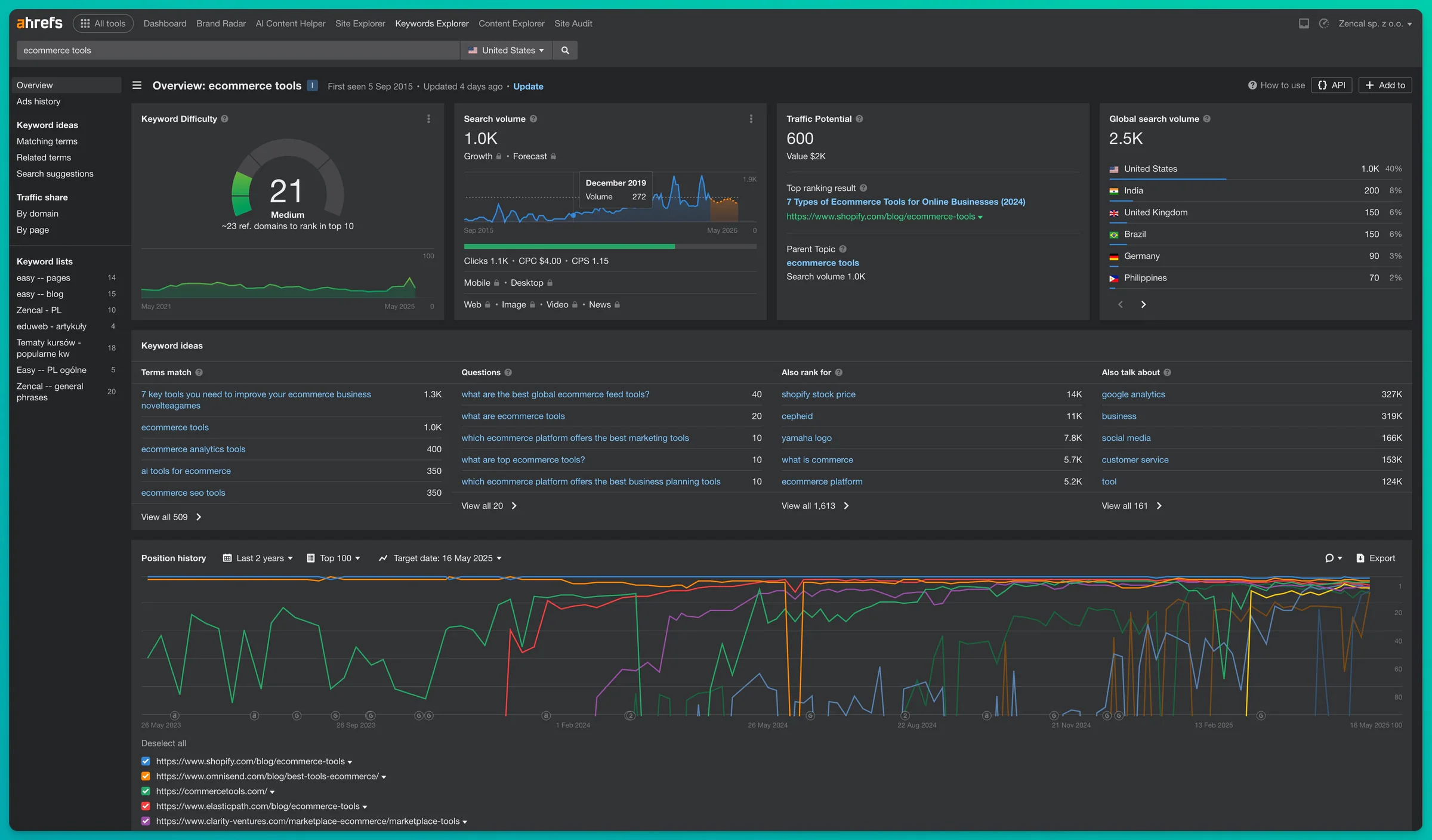Click help icon beside Questions heading
Image resolution: width=1432 pixels, height=840 pixels.
click(x=508, y=372)
